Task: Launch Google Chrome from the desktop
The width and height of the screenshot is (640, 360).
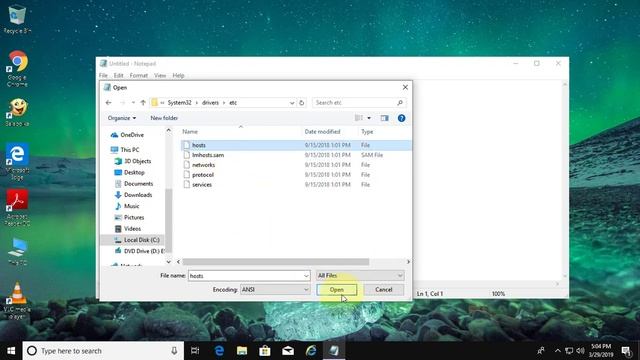Action: click(x=17, y=69)
